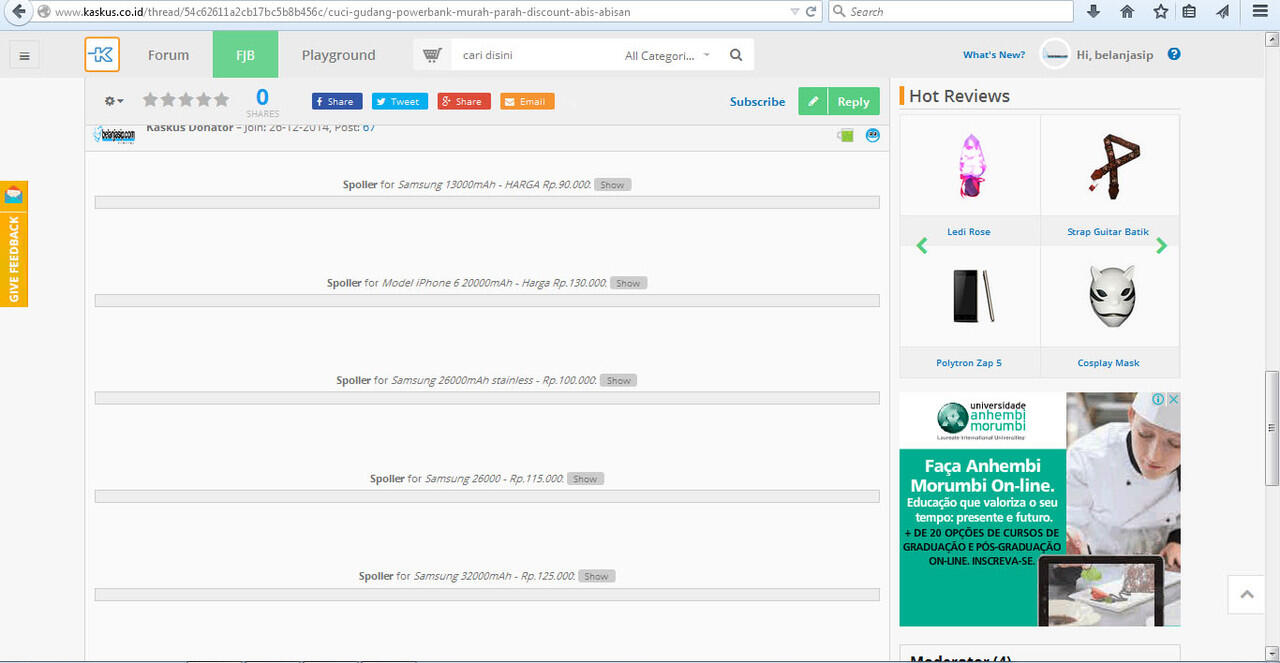Click the ad info icon on banner
The image size is (1280, 663).
point(1158,399)
